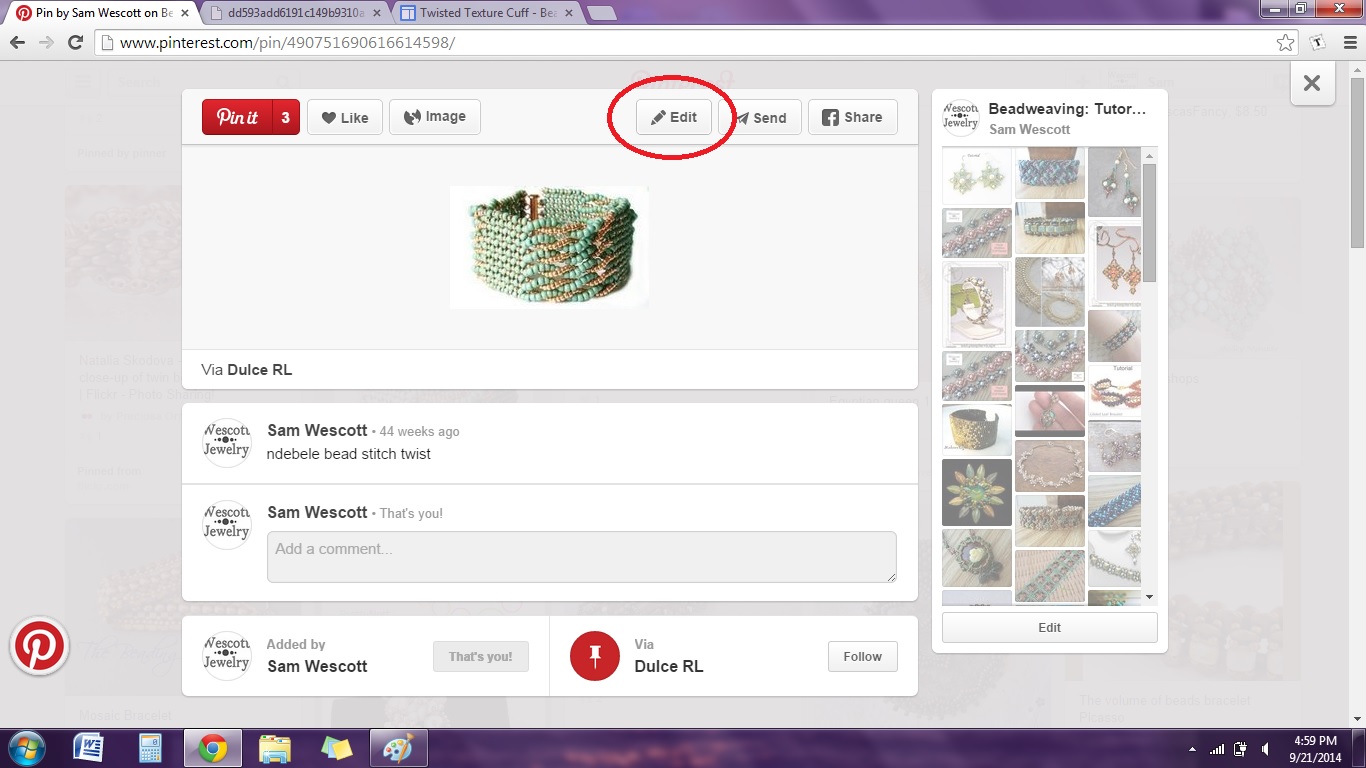Image resolution: width=1366 pixels, height=768 pixels.
Task: Bookmark page with star icon
Action: 1285,42
